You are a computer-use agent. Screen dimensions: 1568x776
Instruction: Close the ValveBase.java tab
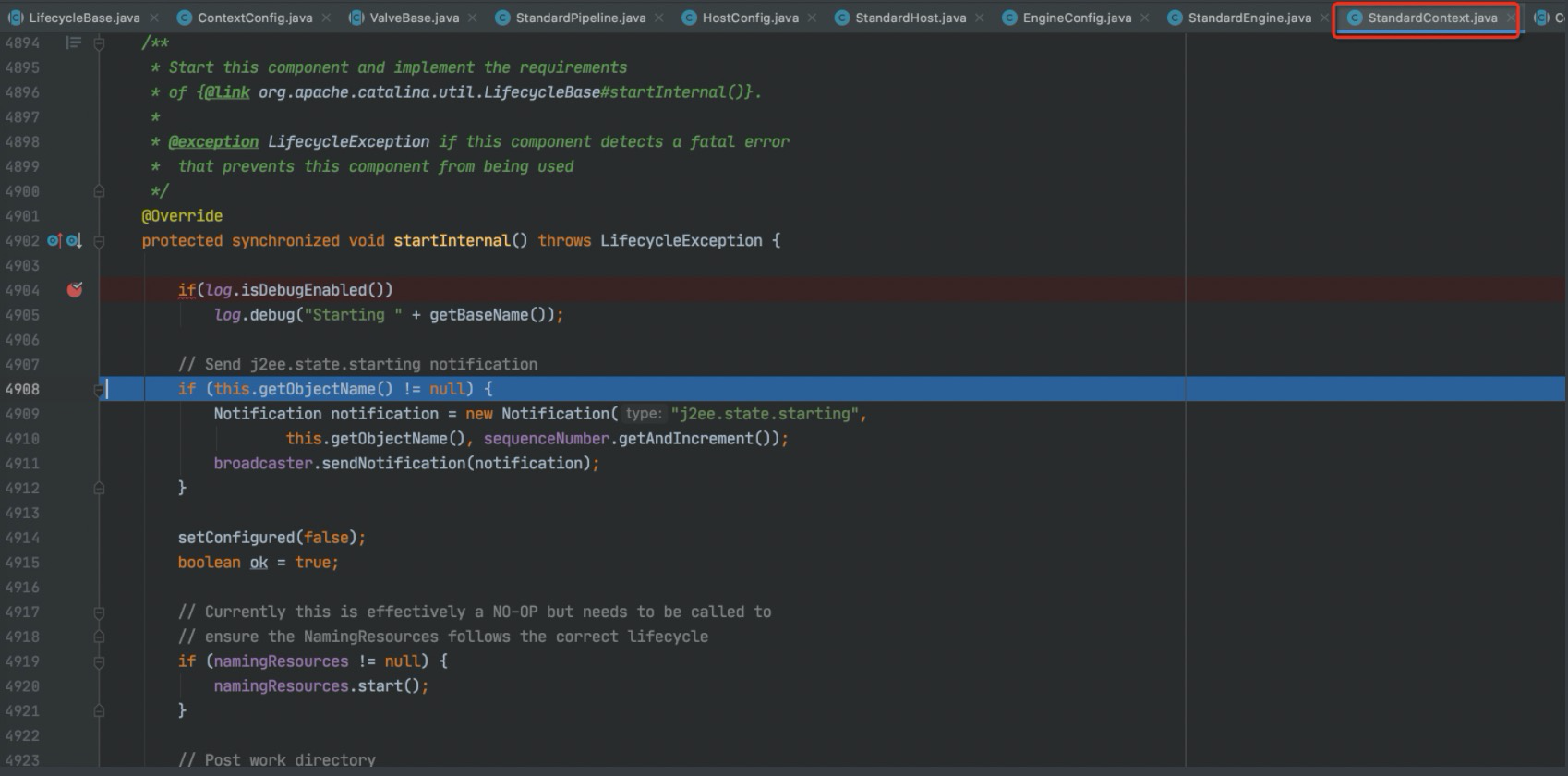[473, 18]
